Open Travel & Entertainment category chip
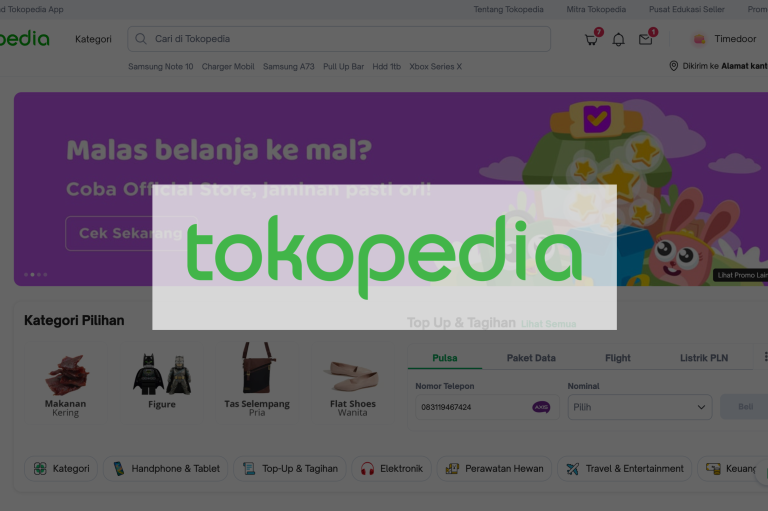This screenshot has width=768, height=511. pyautogui.click(x=624, y=468)
